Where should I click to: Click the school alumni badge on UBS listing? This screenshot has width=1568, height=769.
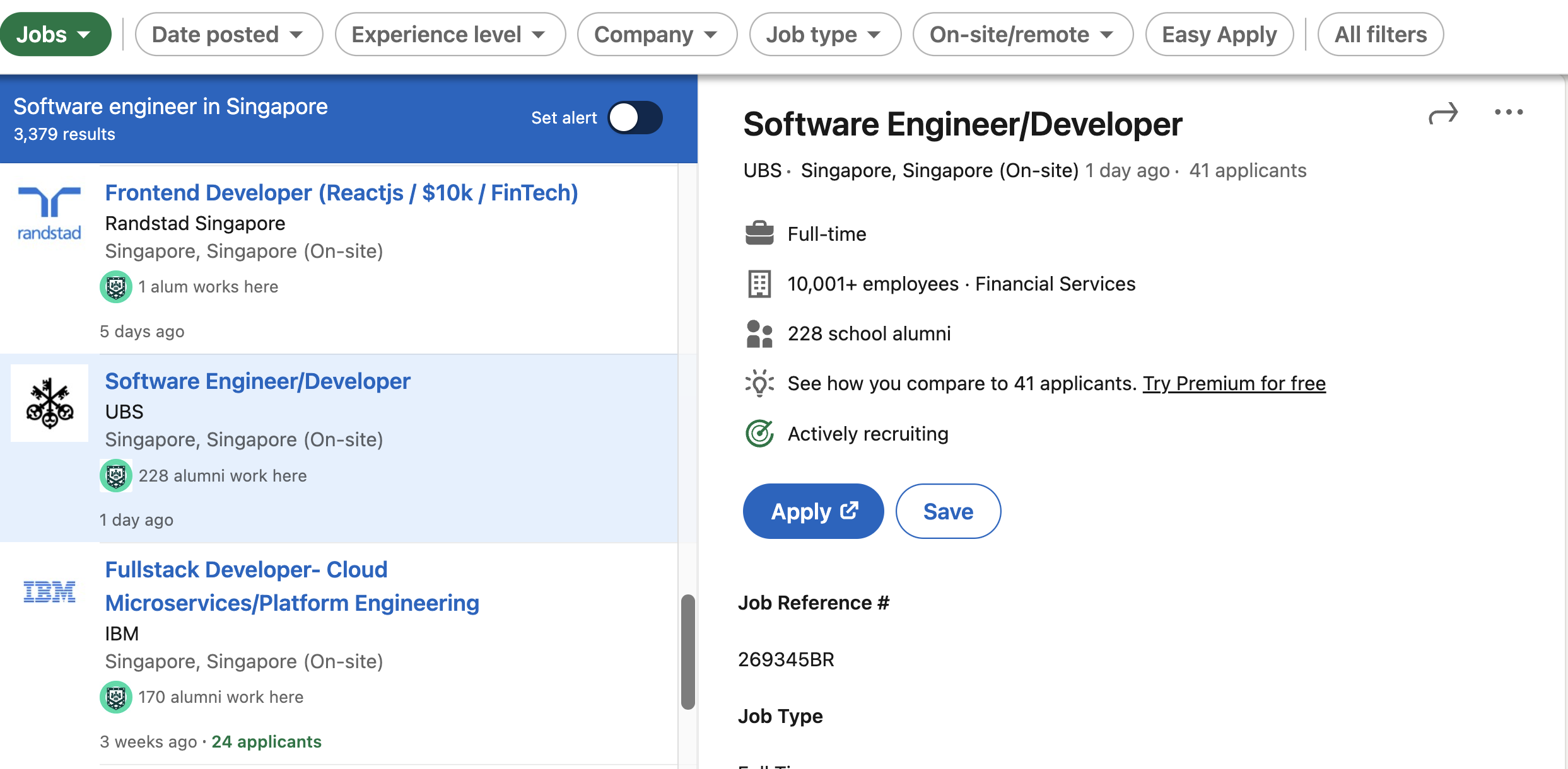click(x=116, y=476)
